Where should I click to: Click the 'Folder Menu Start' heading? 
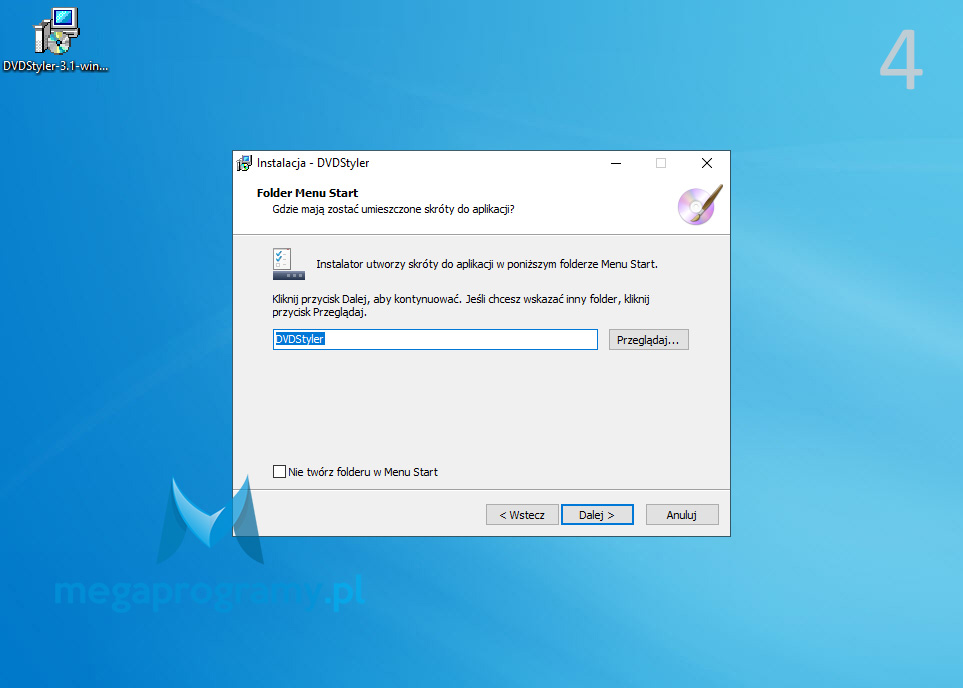307,193
